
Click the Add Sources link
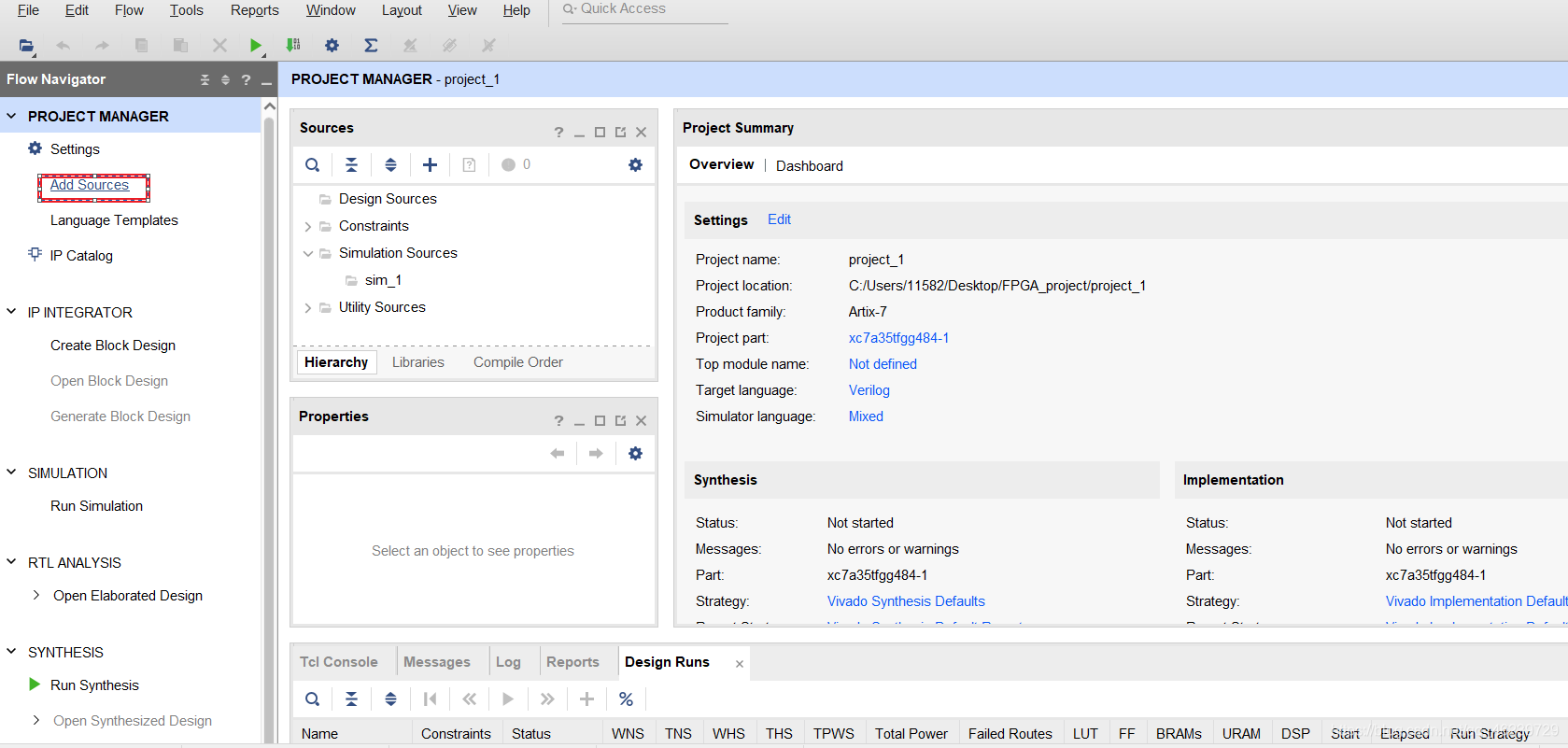(90, 185)
